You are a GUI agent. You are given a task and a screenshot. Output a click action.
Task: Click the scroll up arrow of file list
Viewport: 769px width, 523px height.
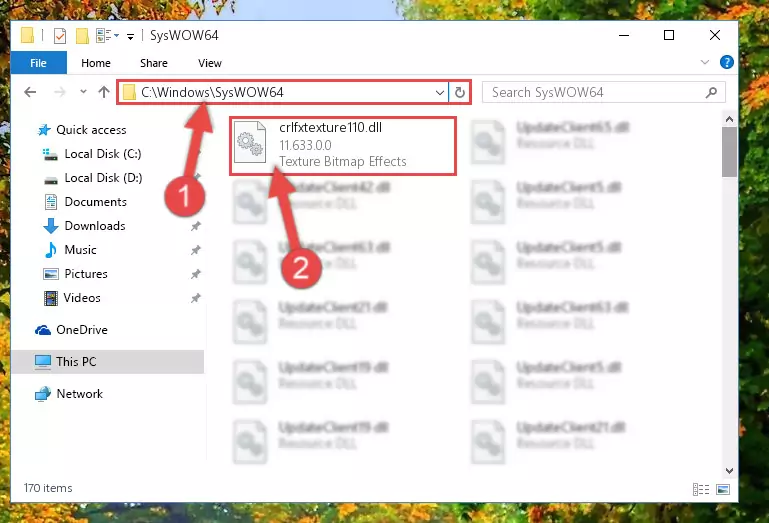pos(729,119)
